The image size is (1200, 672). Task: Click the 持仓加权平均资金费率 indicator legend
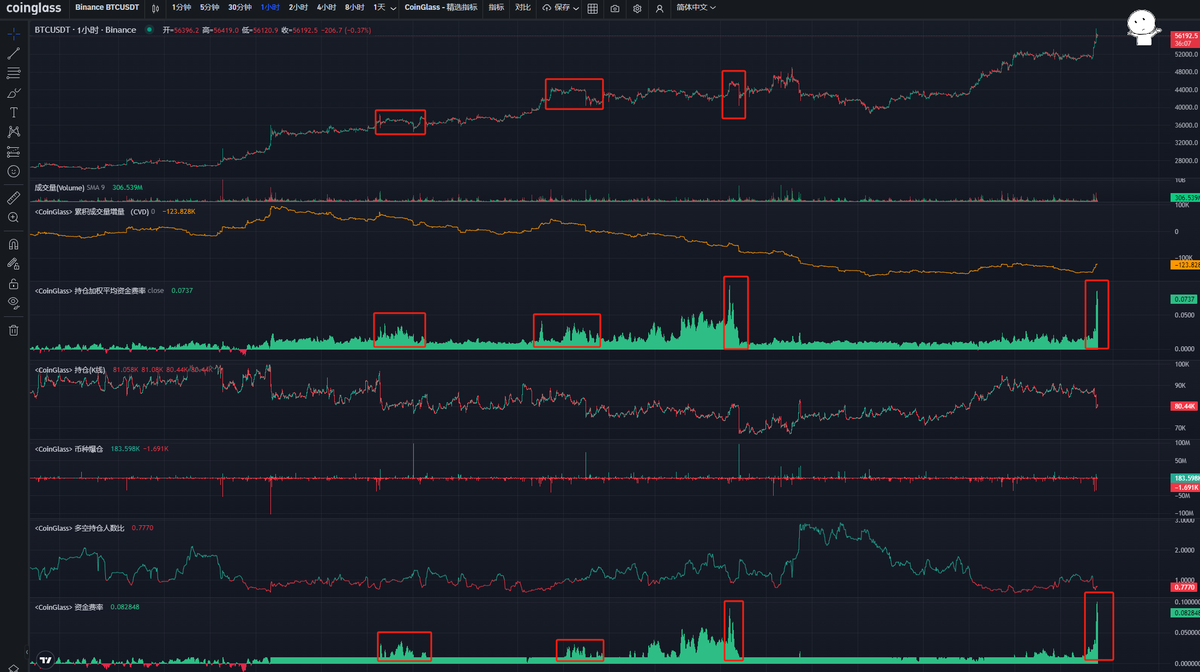(x=89, y=290)
